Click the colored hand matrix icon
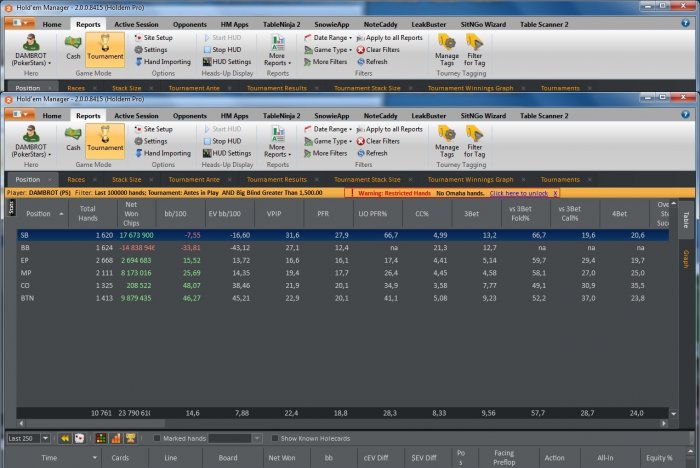The image size is (700, 468). point(101,439)
